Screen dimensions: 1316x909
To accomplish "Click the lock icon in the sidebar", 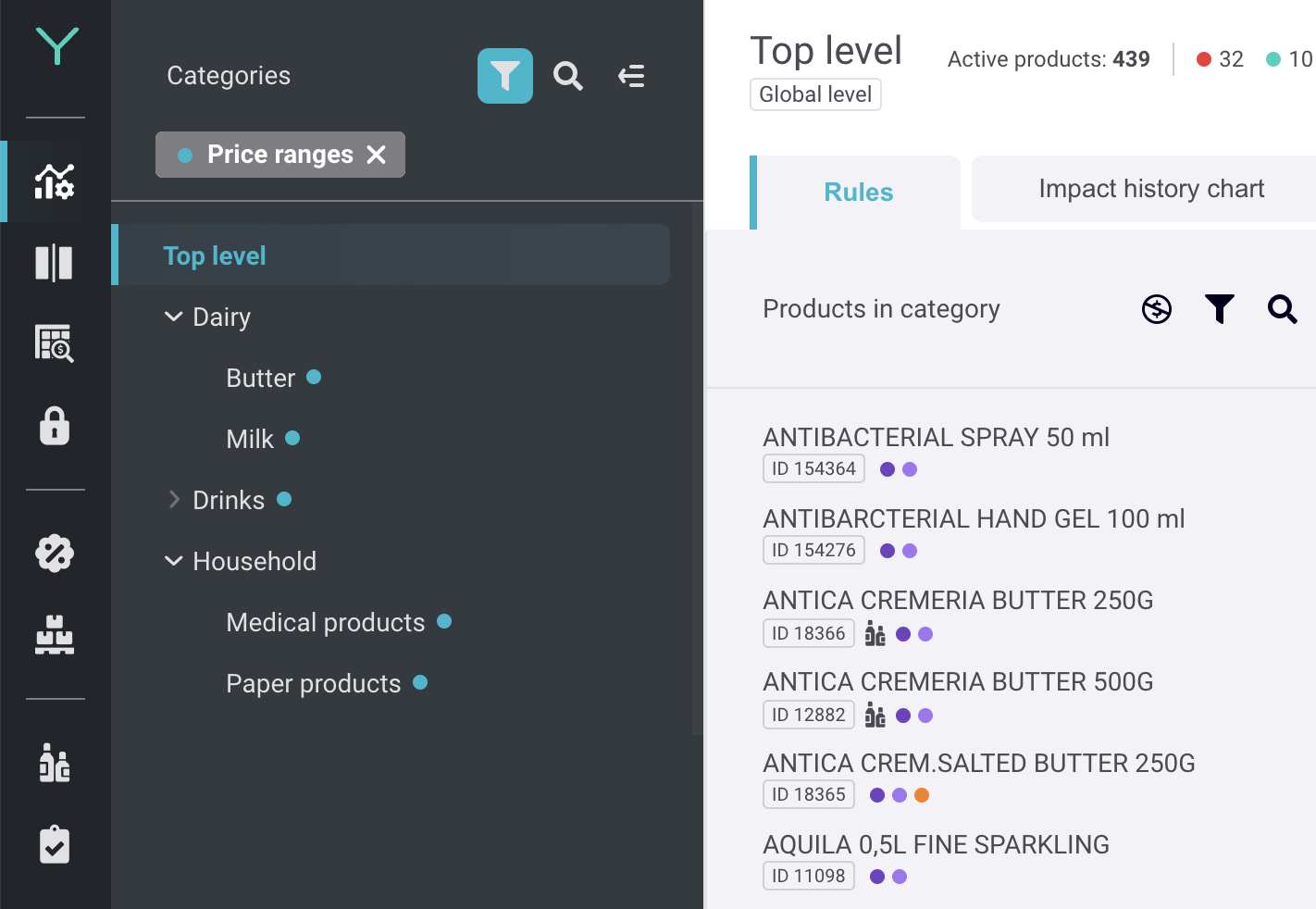I will [x=55, y=426].
